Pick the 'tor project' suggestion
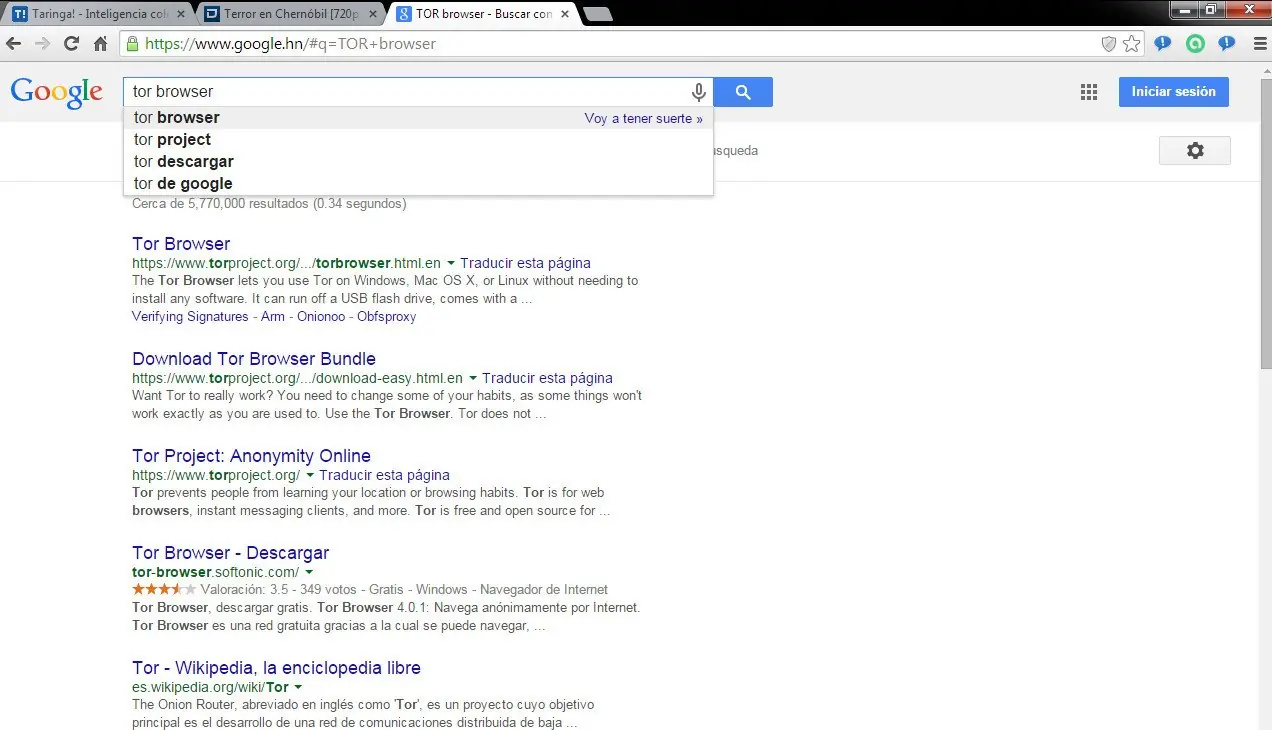 click(418, 140)
